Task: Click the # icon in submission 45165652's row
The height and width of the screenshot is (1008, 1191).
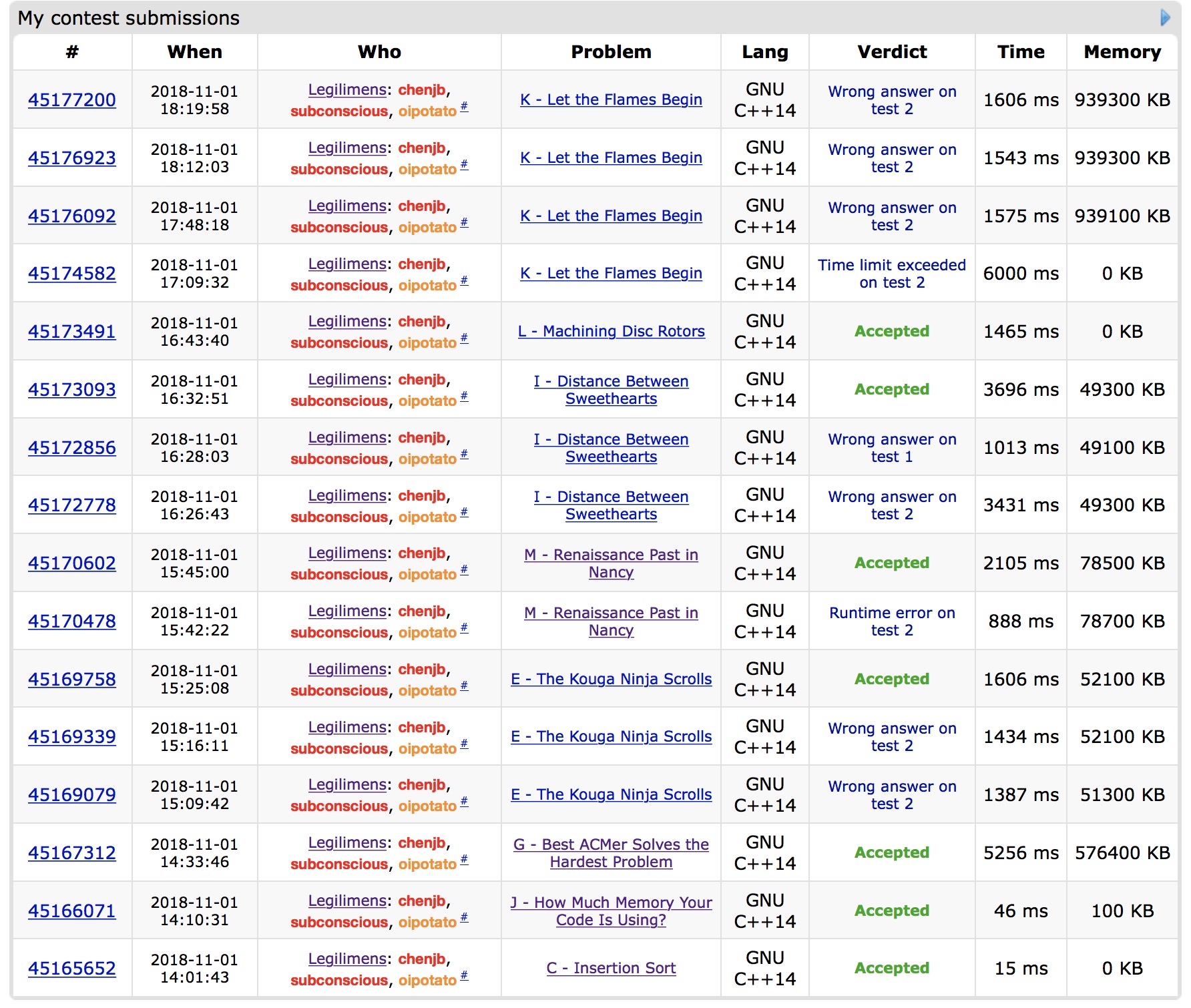Action: point(464,976)
